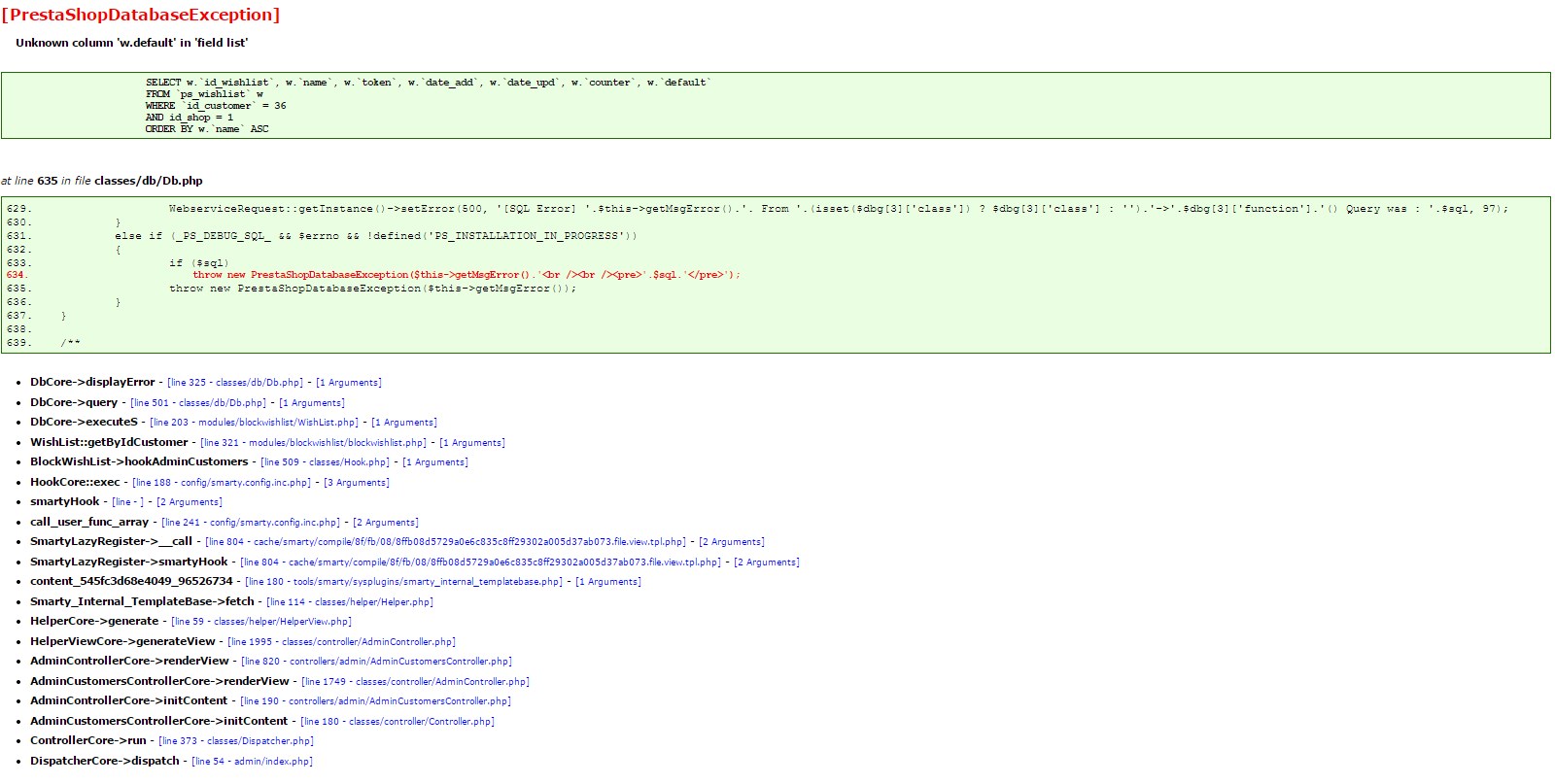Image resolution: width=1555 pixels, height=784 pixels.
Task: Open the line 180 classes/controller/Controller.php link
Action: pos(397,722)
